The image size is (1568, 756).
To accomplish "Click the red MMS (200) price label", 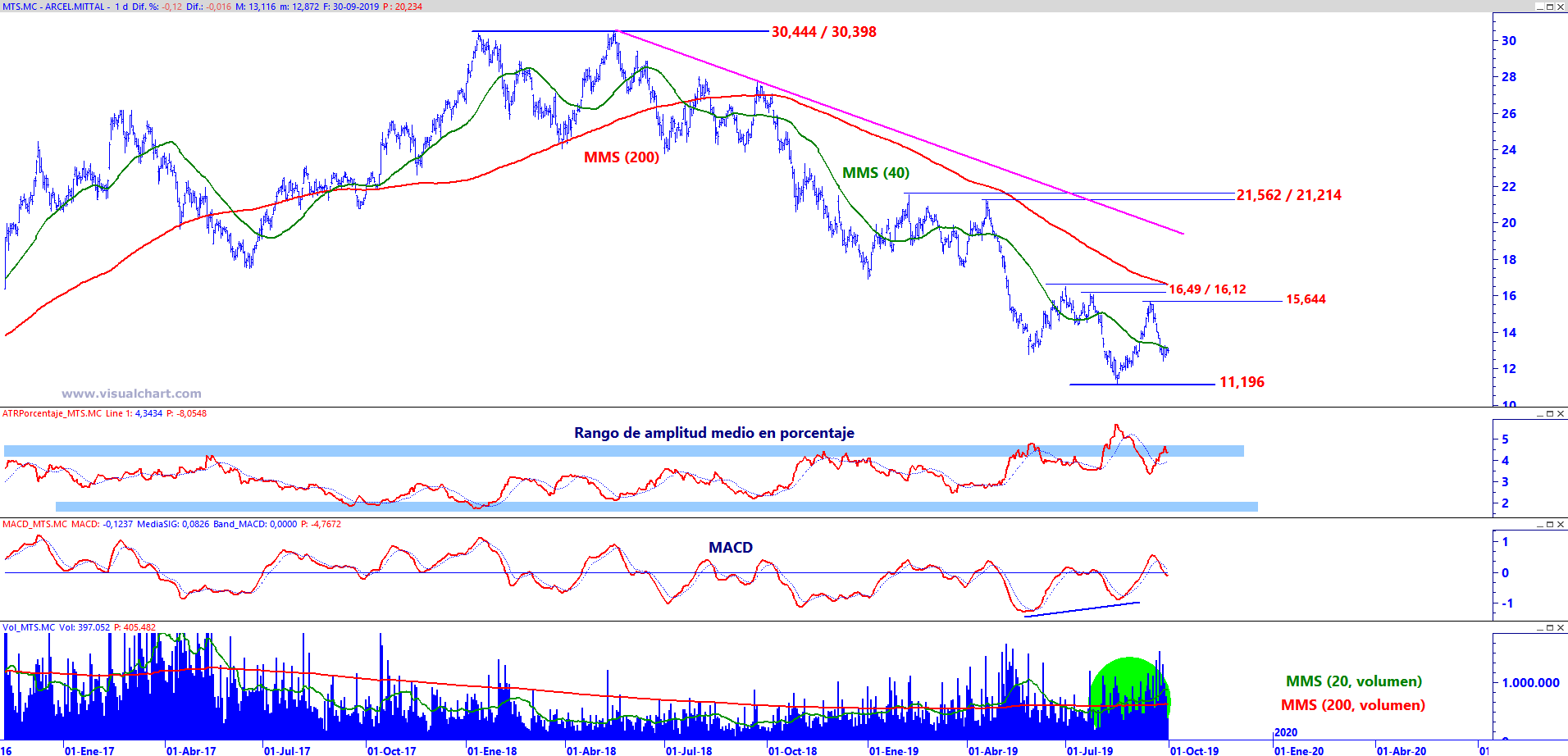I will (x=621, y=157).
